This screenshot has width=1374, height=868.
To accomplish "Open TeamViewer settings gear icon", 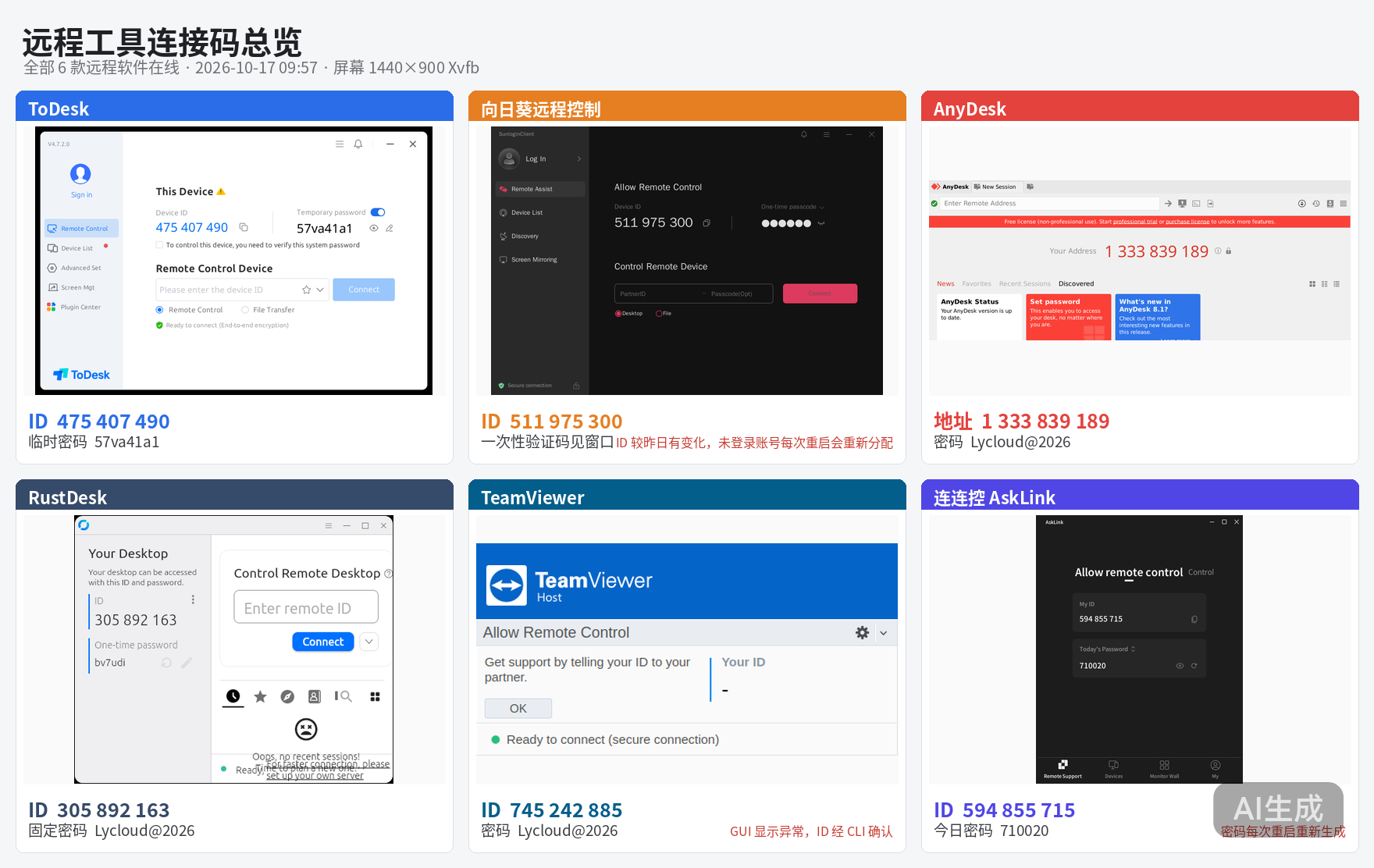I will [x=862, y=632].
